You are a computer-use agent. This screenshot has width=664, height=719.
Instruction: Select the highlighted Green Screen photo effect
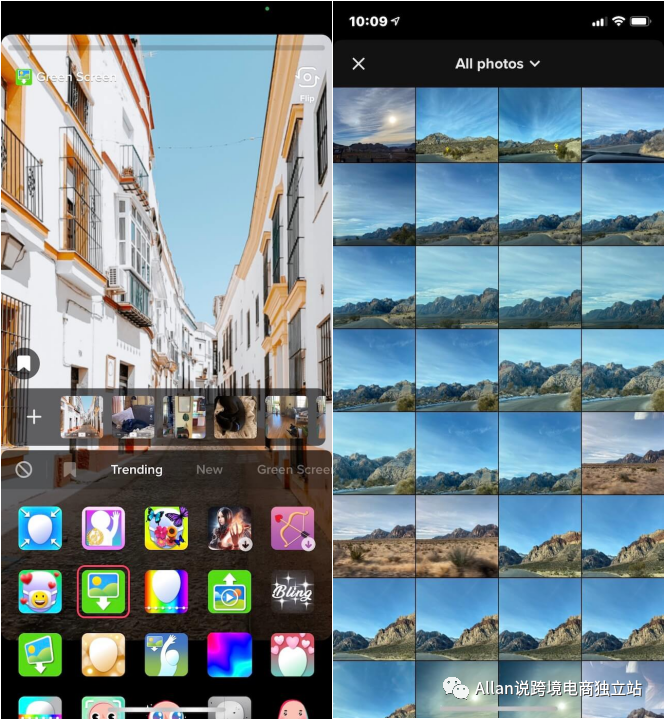103,592
